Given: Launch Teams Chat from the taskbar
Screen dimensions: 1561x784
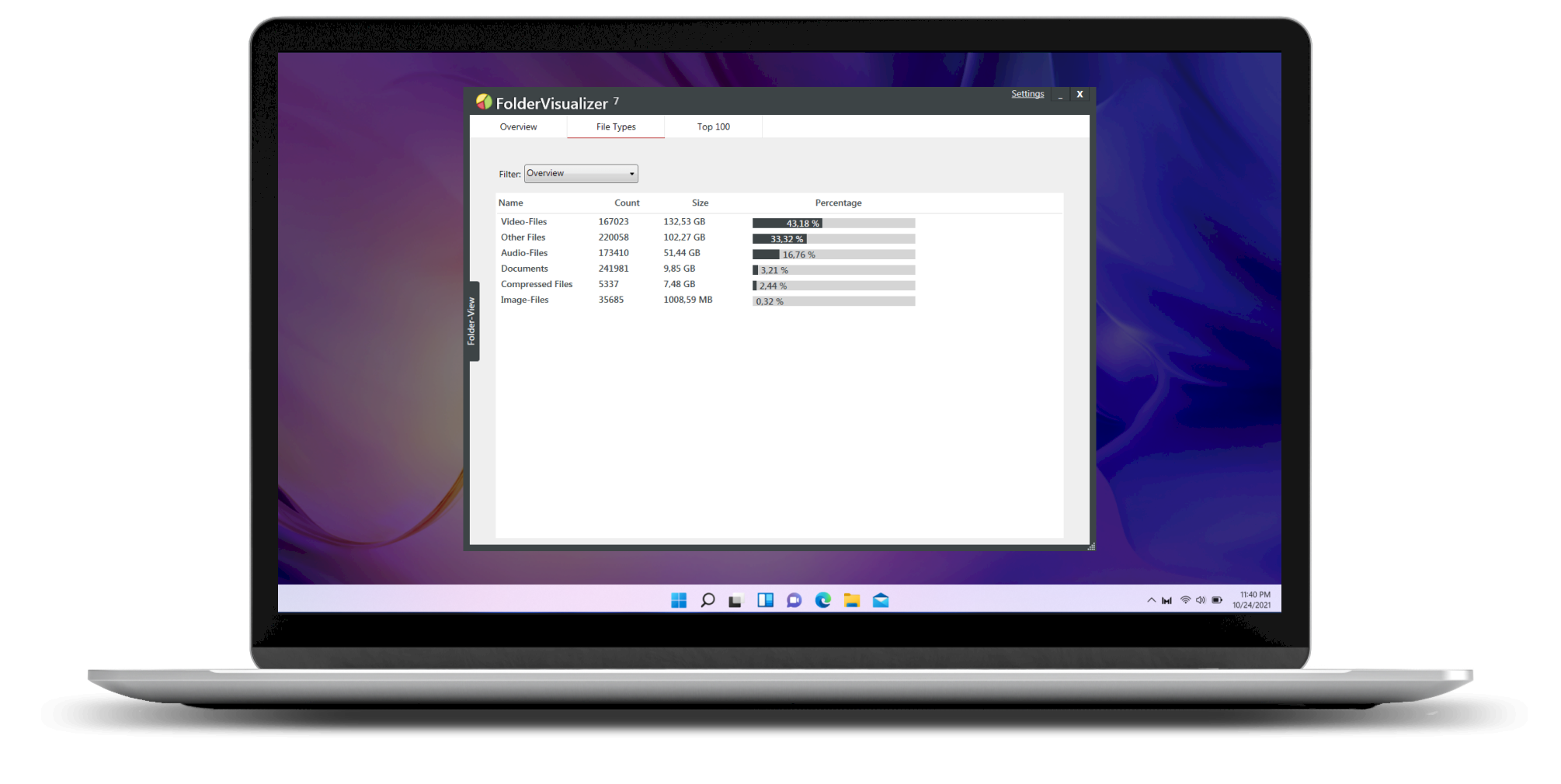Looking at the screenshot, I should pos(794,600).
